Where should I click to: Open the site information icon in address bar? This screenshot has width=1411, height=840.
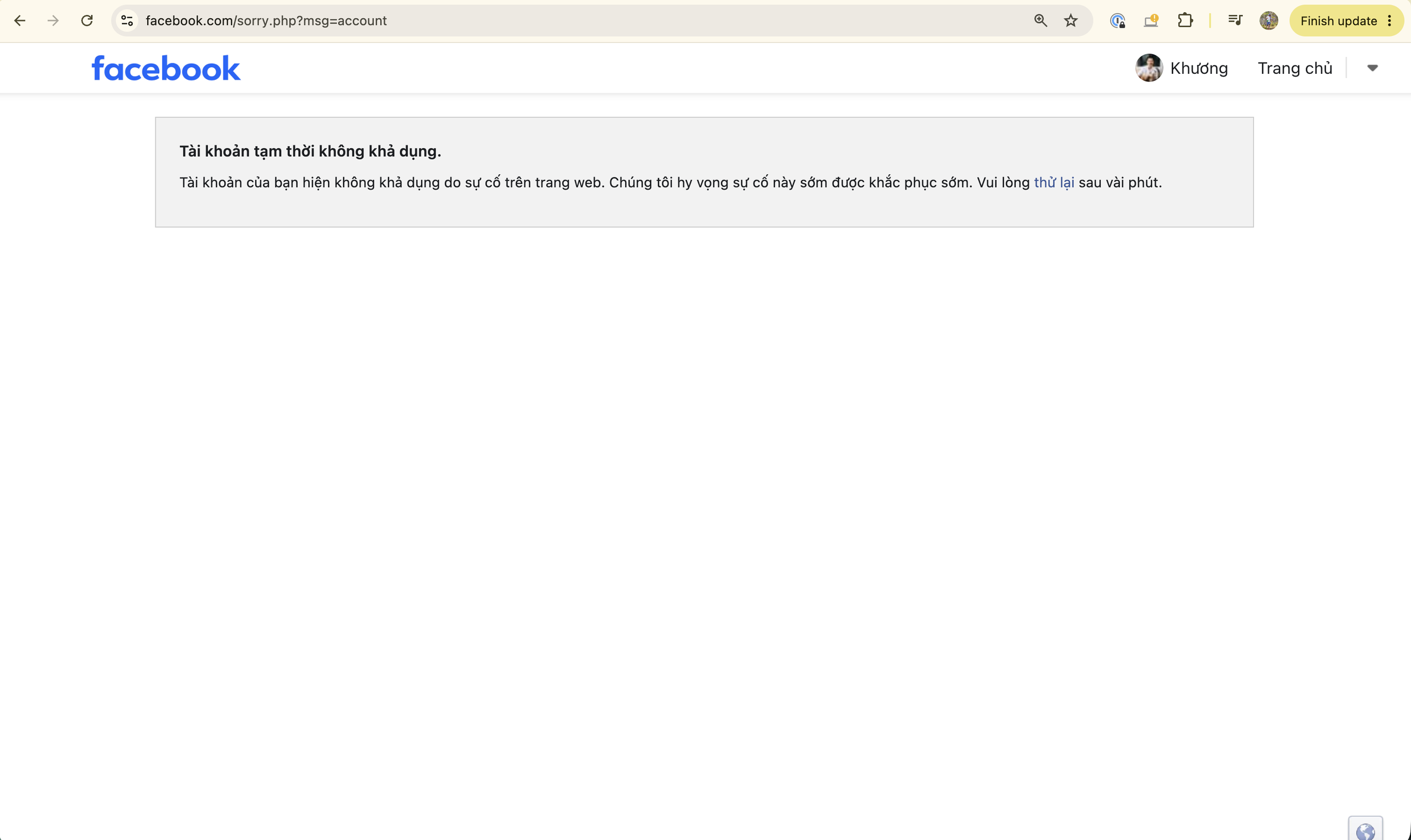(127, 21)
